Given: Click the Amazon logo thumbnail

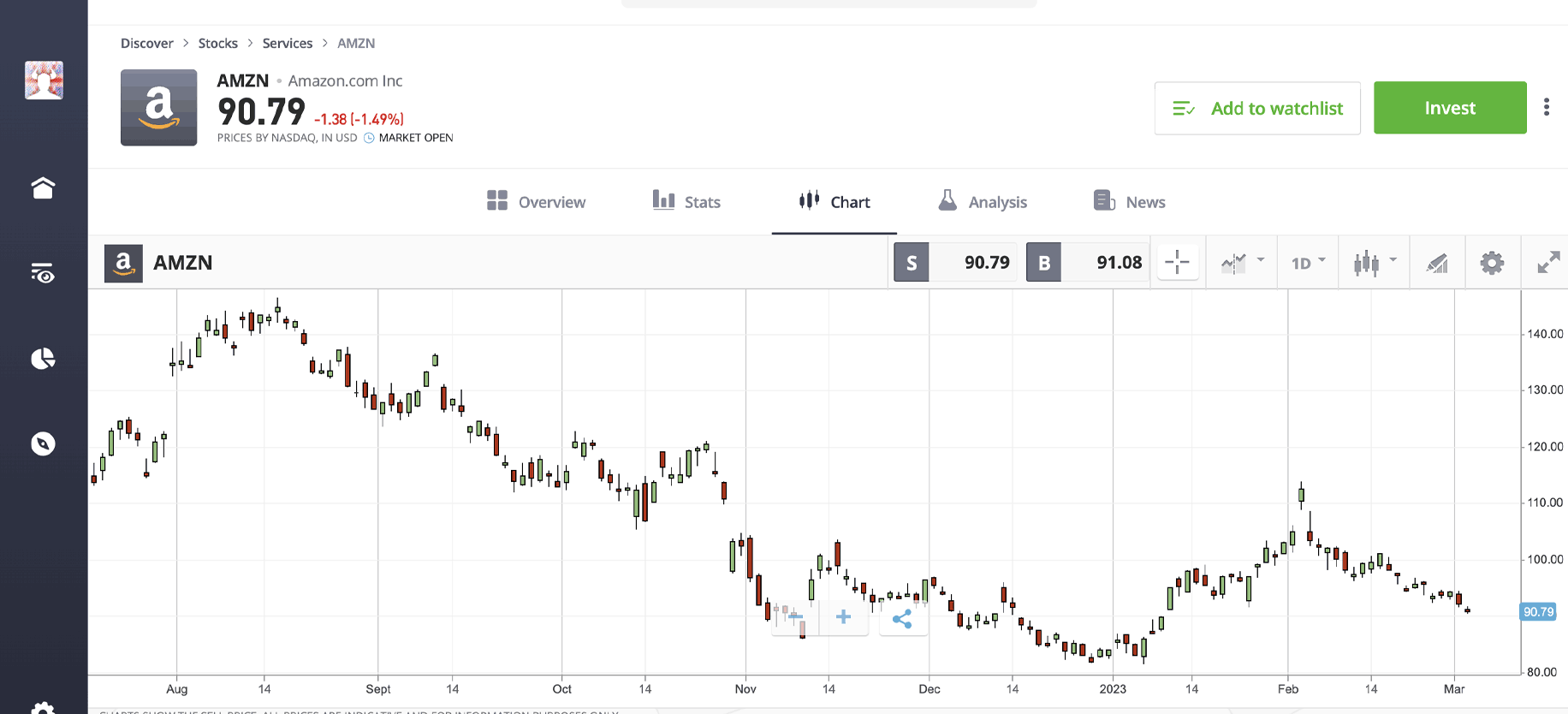Looking at the screenshot, I should coord(158,108).
